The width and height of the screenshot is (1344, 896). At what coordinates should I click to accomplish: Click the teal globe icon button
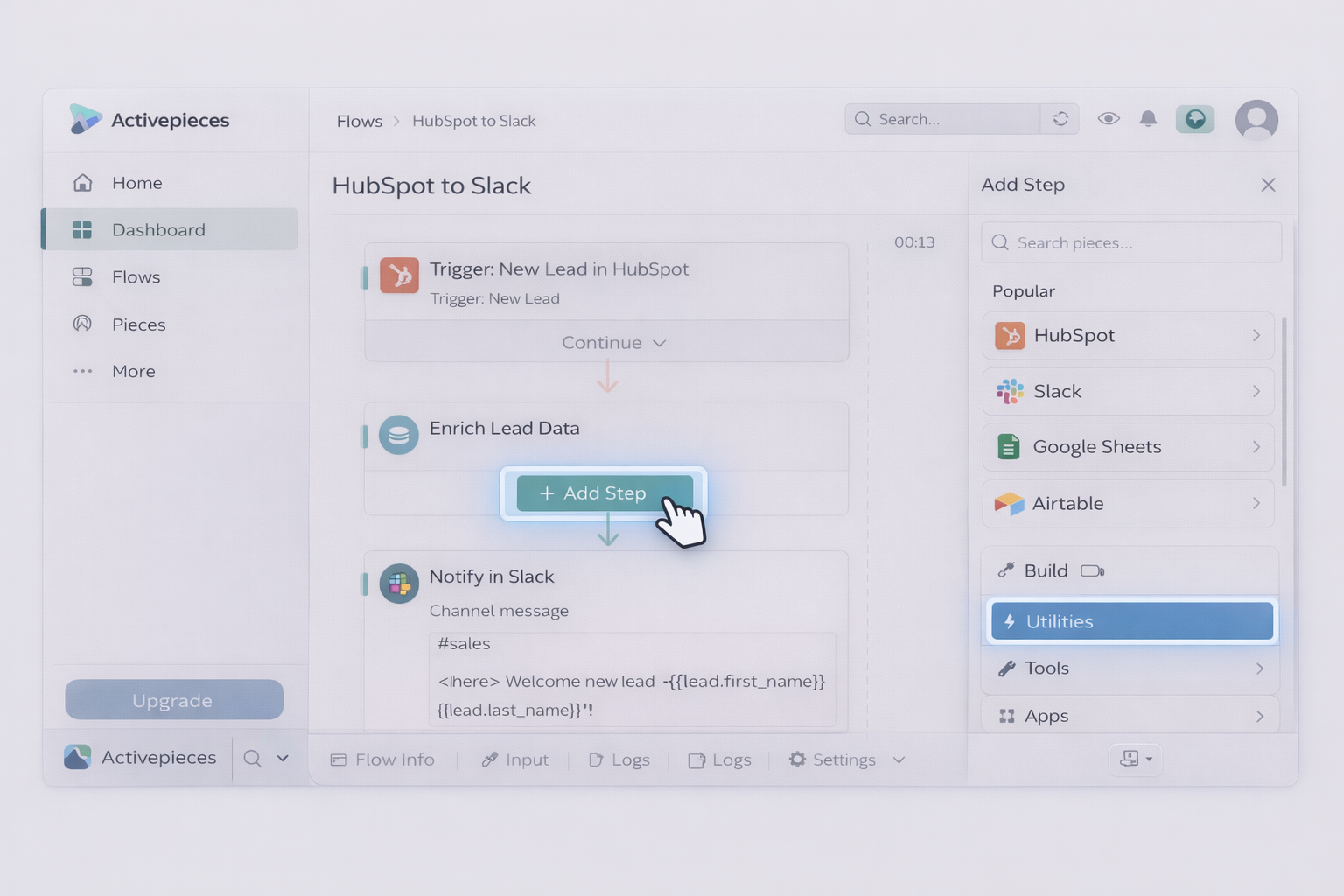coord(1195,119)
